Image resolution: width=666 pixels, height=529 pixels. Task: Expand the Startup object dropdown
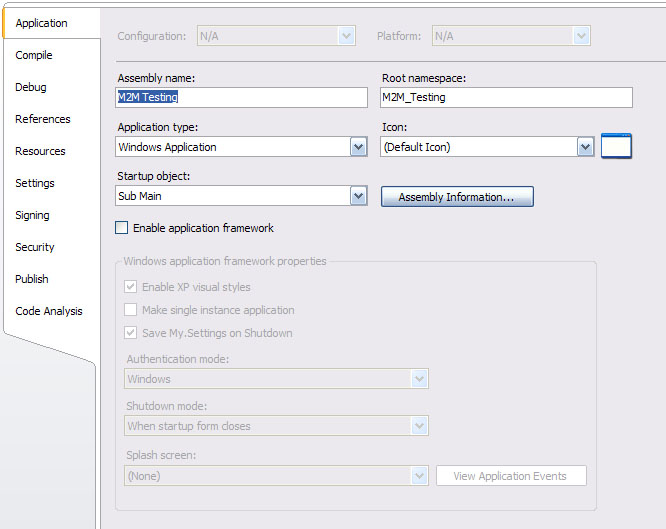[358, 197]
